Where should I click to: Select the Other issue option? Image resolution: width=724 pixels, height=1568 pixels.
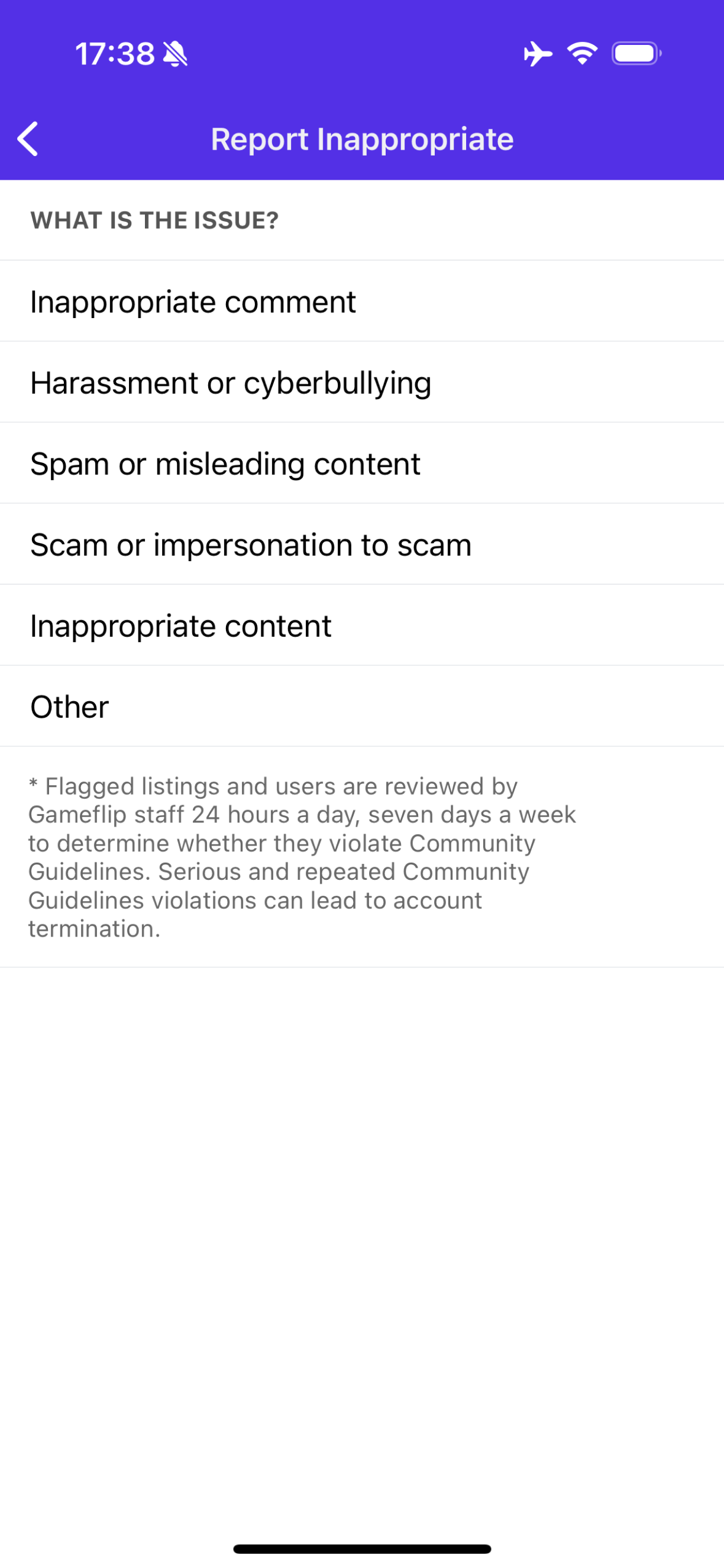(68, 706)
